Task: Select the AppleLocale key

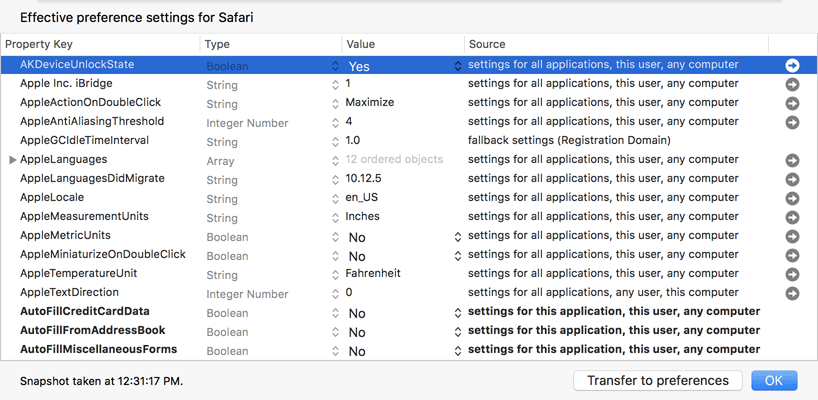Action: click(52, 198)
